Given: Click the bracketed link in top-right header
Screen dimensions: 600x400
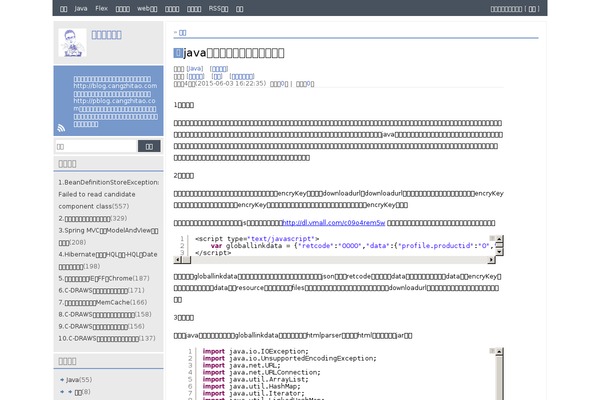Looking at the screenshot, I should (x=532, y=9).
